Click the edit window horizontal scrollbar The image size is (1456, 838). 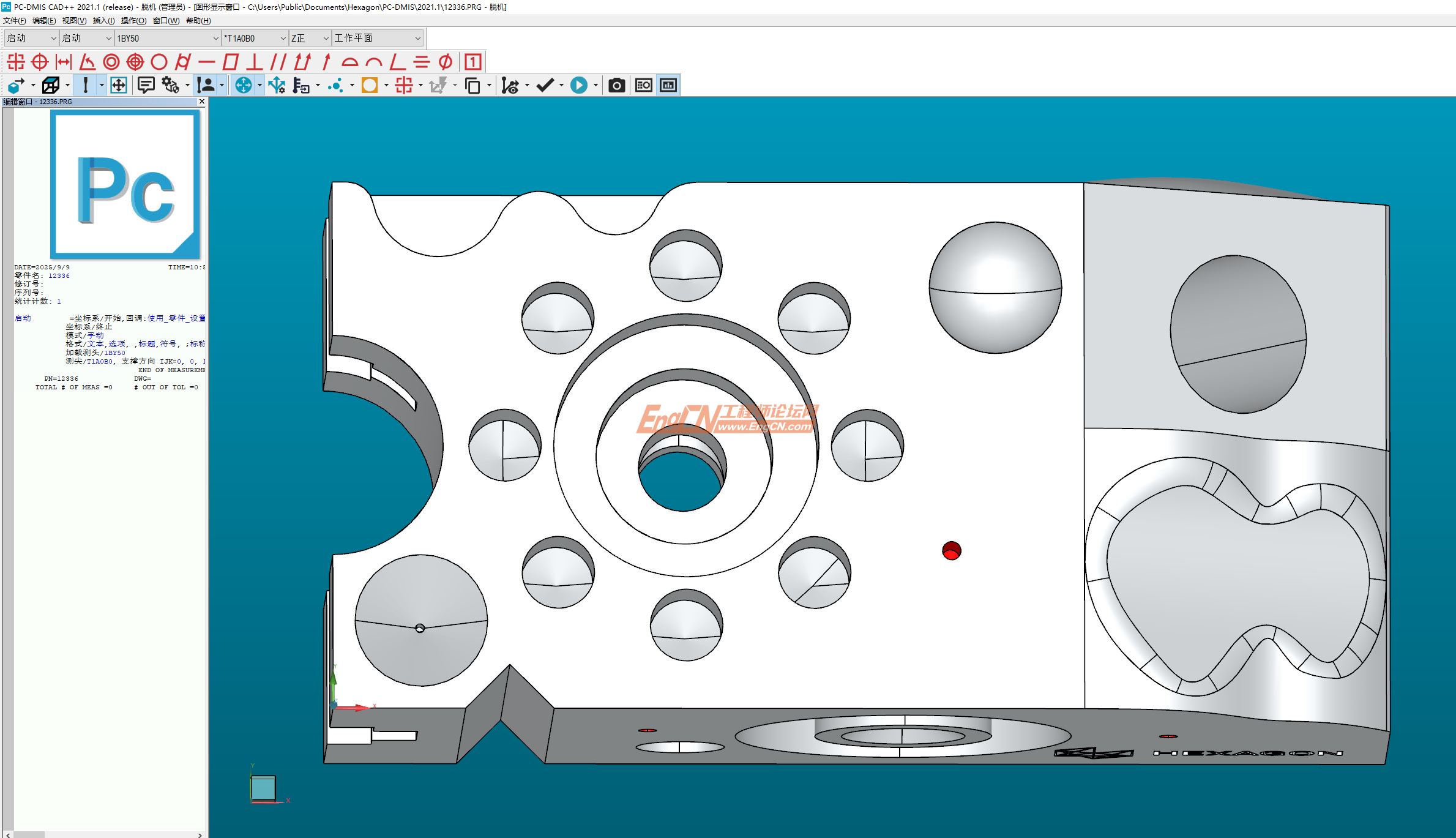click(104, 834)
